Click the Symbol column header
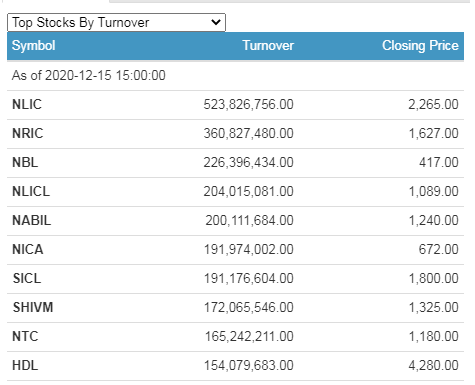The height and width of the screenshot is (385, 475). pos(34,46)
